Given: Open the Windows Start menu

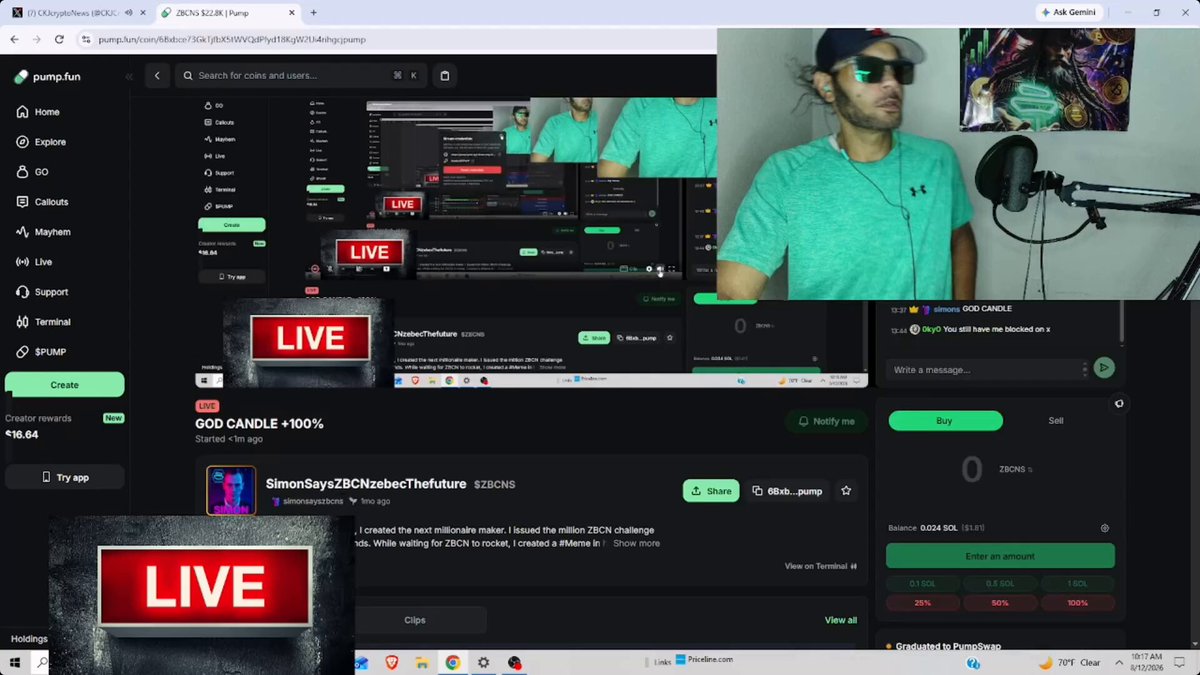Looking at the screenshot, I should click(16, 662).
